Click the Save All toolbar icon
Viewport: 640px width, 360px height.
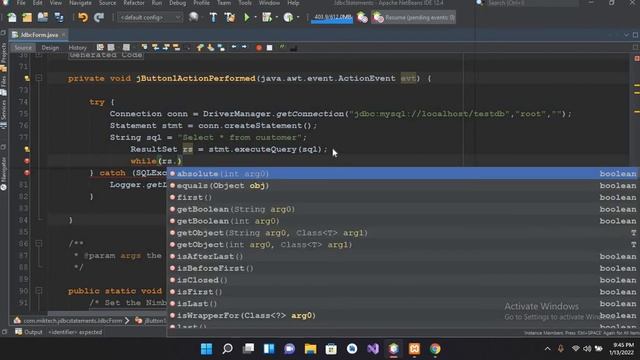click(59, 18)
